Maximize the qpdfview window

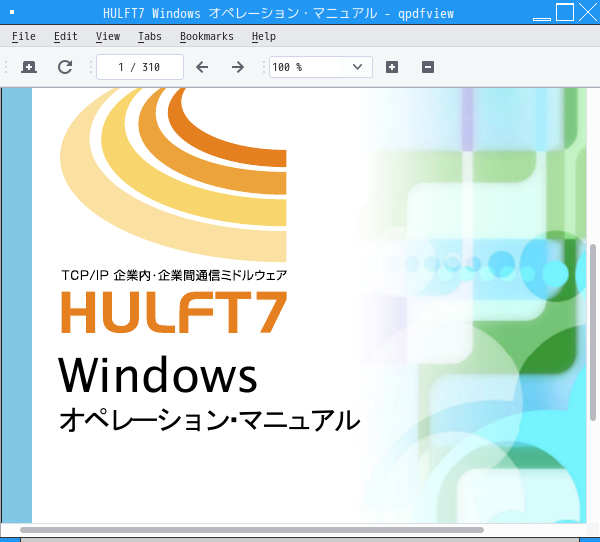(x=565, y=12)
